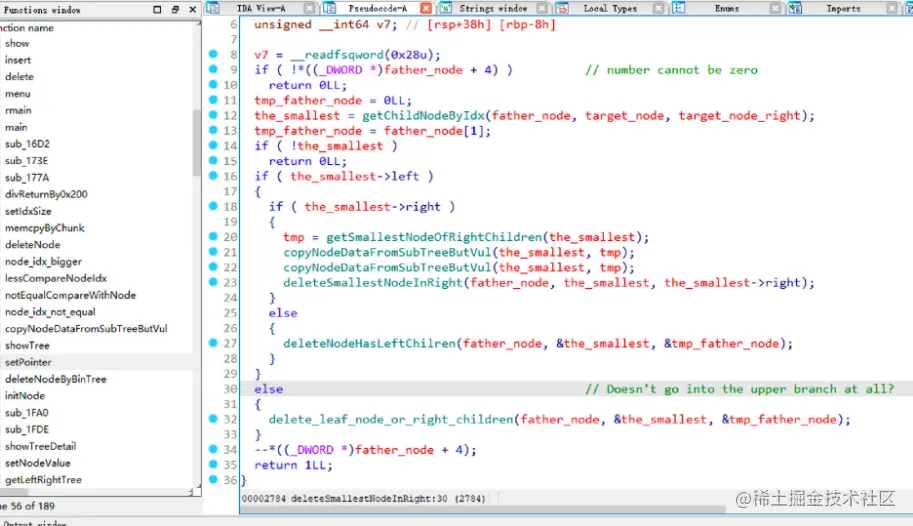This screenshot has width=913, height=526.
Task: Click Functions window vertical scrollbar
Action: pyautogui.click(x=197, y=142)
